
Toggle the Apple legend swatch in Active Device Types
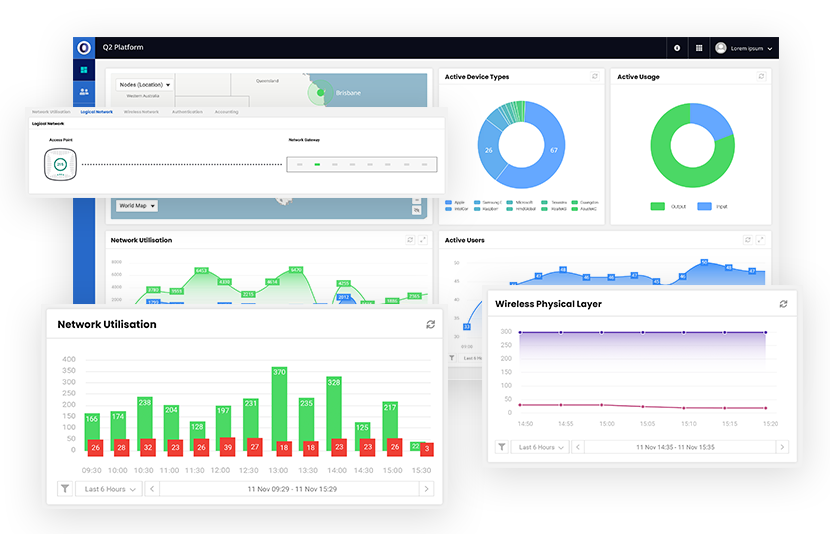[x=448, y=202]
